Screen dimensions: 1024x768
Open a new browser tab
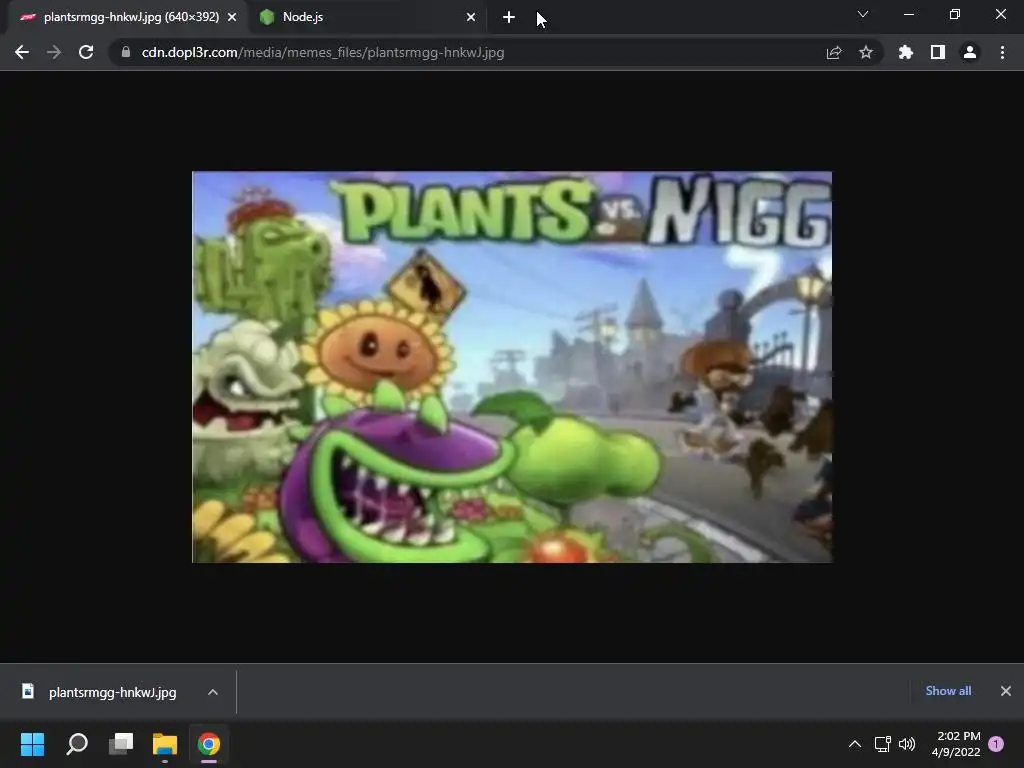click(x=509, y=18)
